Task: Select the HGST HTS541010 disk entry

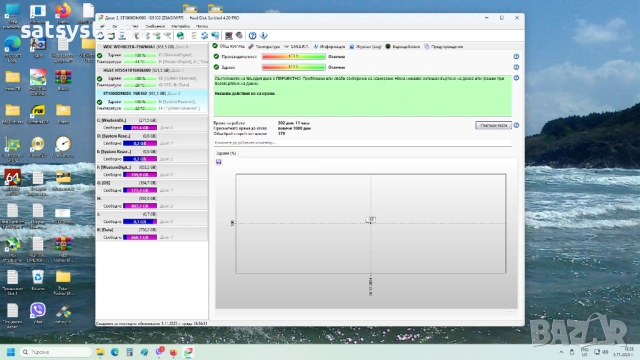Action: click(x=152, y=78)
